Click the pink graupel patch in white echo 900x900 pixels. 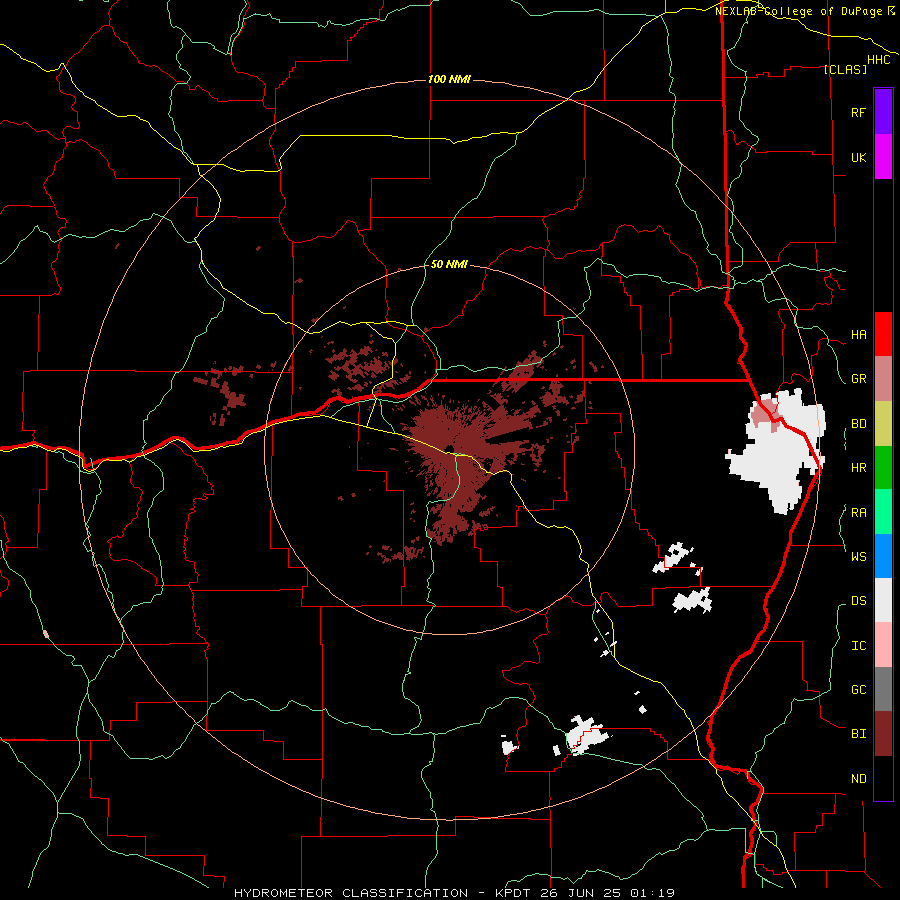point(765,414)
